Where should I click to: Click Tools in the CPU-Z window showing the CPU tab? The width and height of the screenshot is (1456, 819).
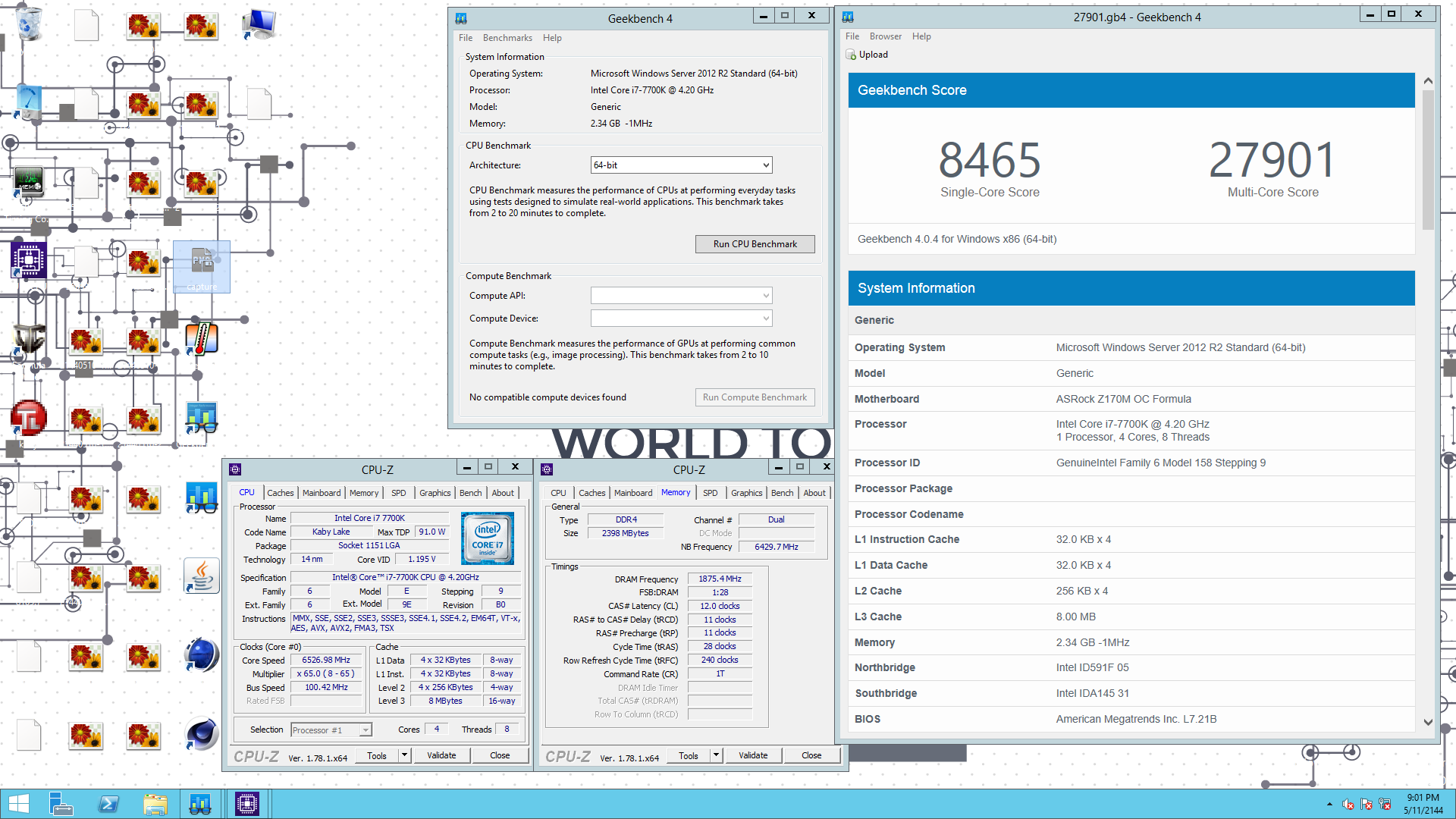pos(377,755)
